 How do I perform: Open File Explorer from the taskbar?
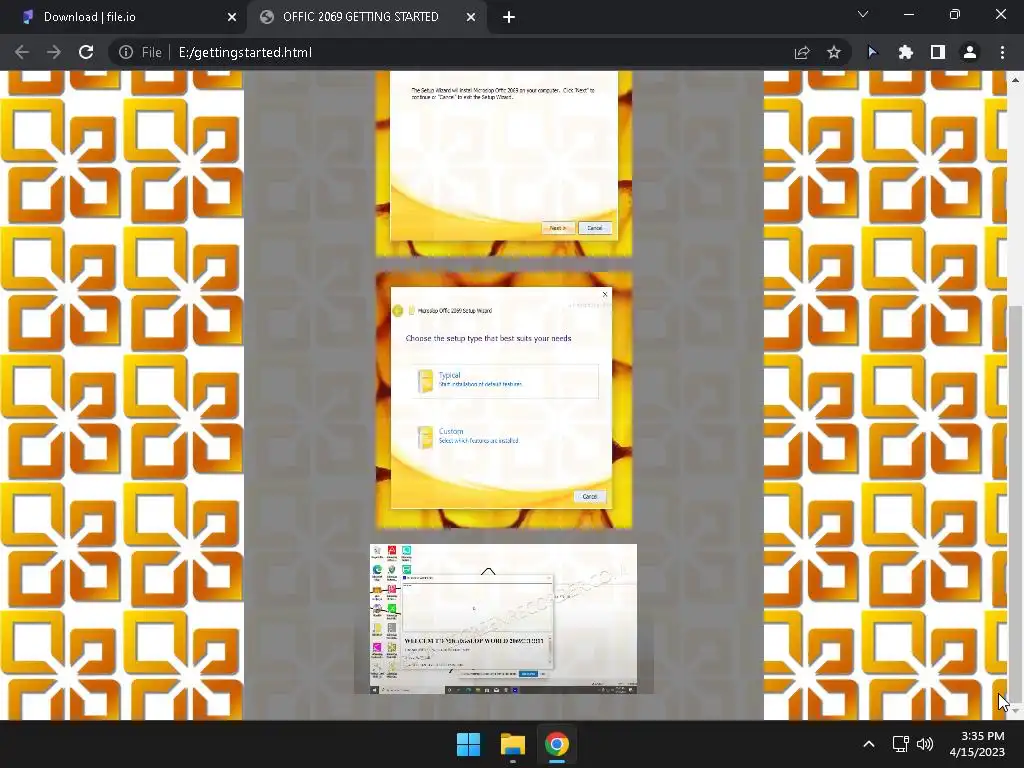pyautogui.click(x=513, y=744)
